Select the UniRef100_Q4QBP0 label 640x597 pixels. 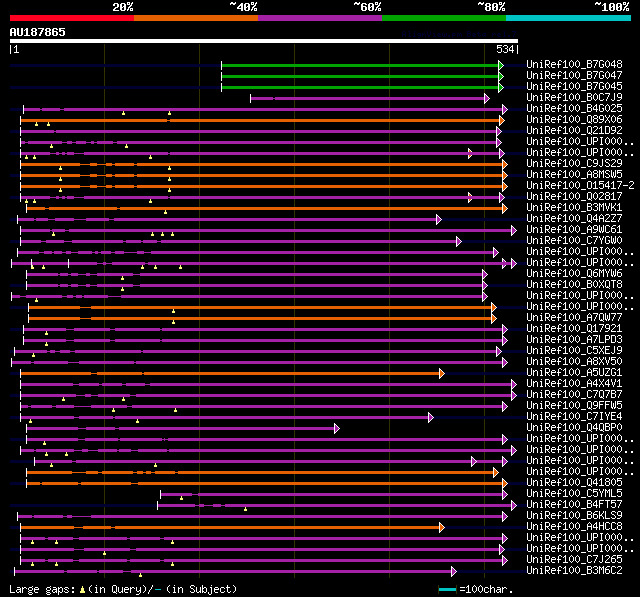(574, 428)
